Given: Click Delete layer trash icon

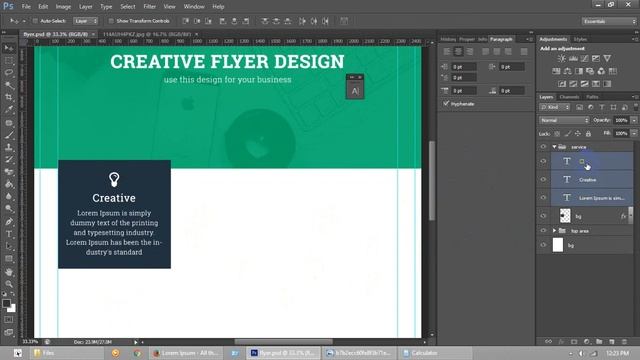Looking at the screenshot, I should [624, 342].
